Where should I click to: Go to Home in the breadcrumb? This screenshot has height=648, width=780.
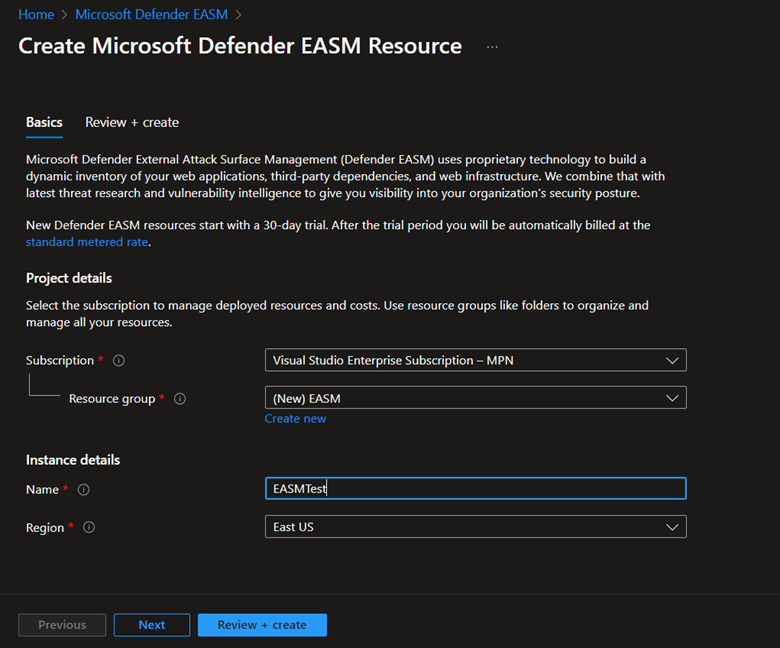point(36,14)
